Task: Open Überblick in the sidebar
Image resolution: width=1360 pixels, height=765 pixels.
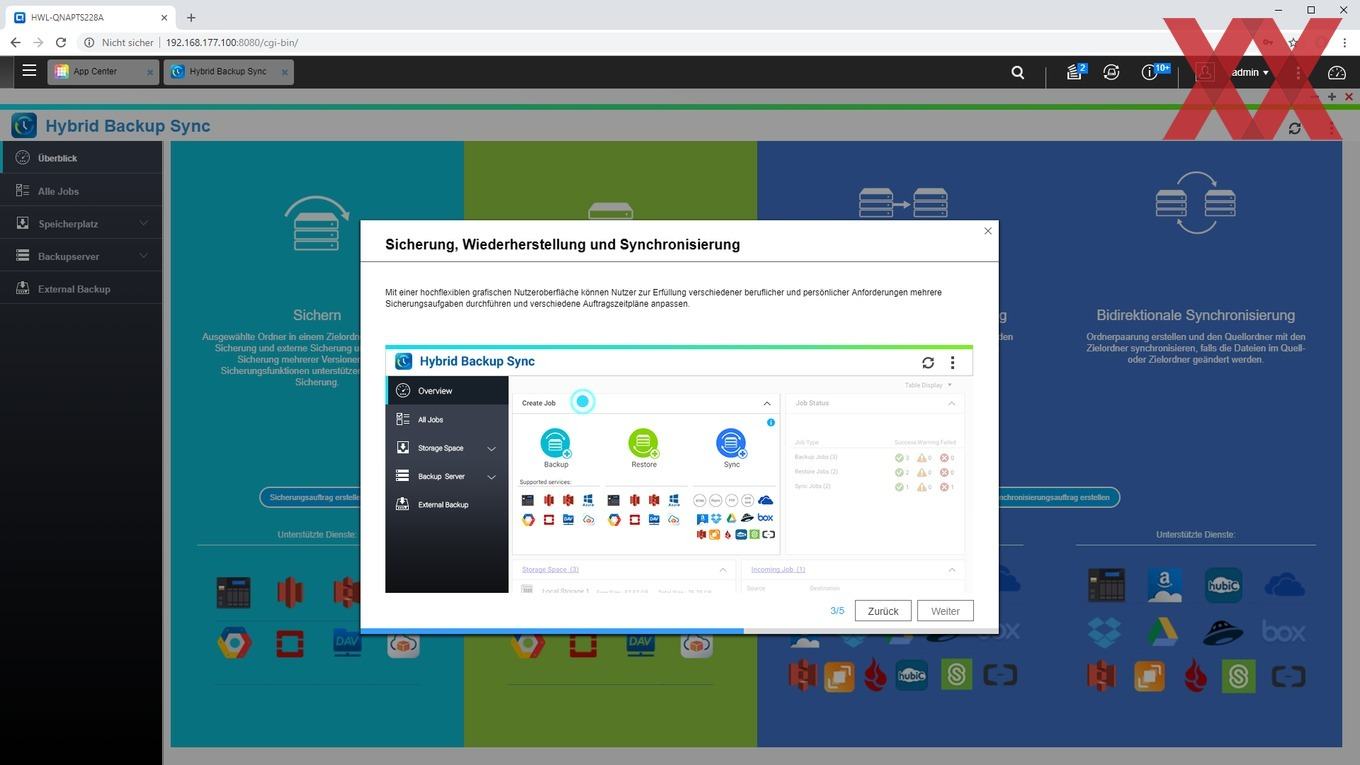Action: (x=81, y=158)
